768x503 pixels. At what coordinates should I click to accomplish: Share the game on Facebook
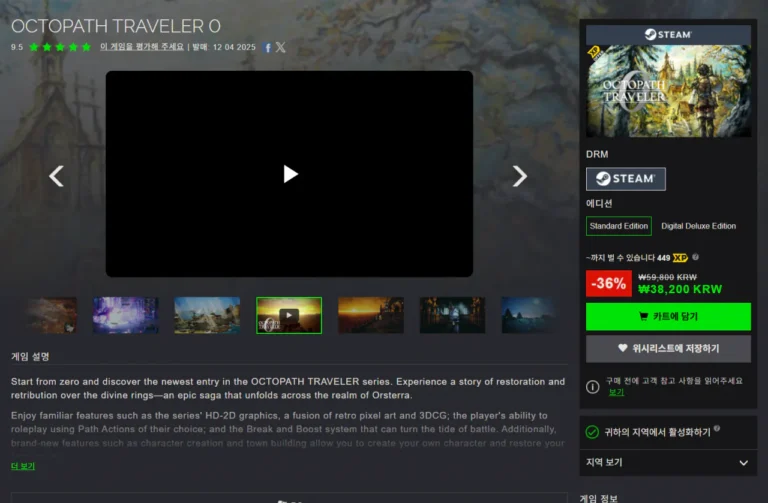[x=267, y=47]
